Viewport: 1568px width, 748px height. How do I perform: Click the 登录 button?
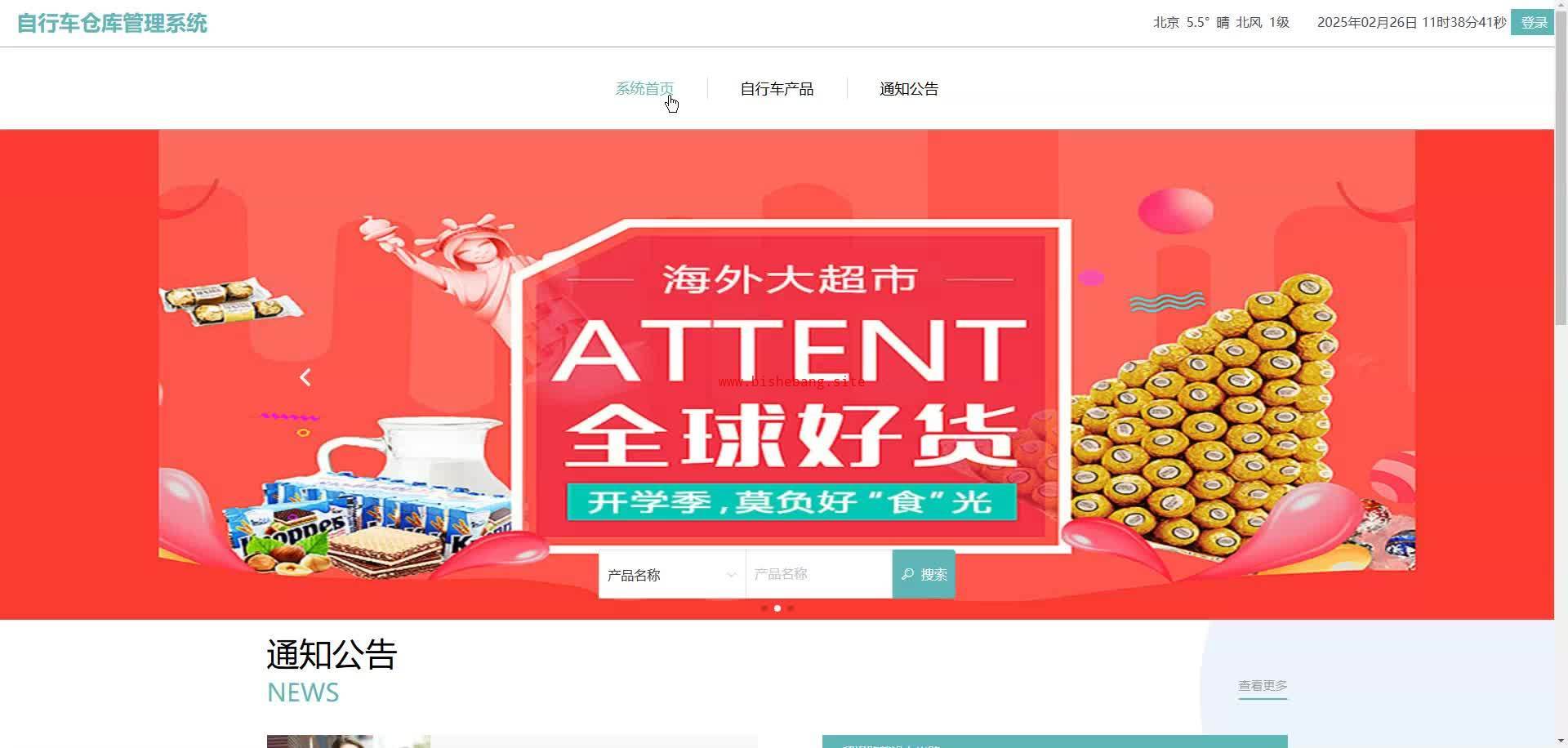[1533, 23]
